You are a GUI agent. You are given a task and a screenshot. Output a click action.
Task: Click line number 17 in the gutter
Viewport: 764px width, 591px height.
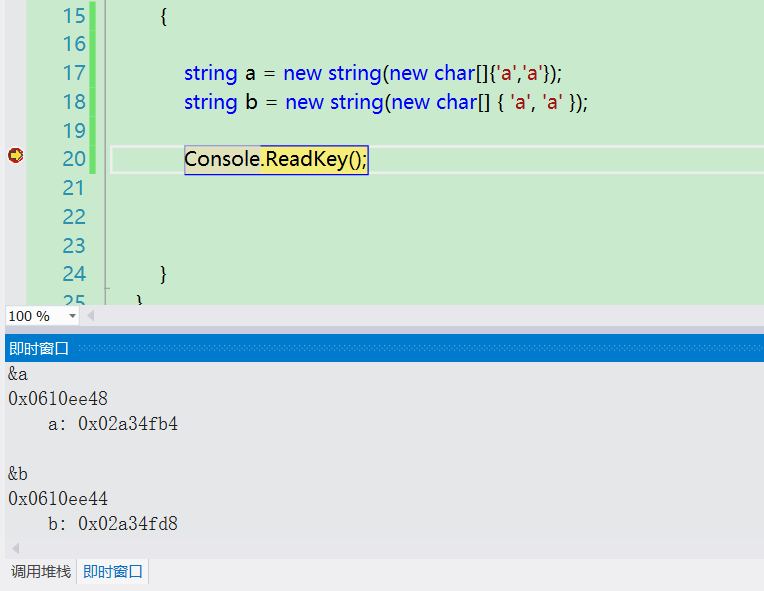[74, 73]
